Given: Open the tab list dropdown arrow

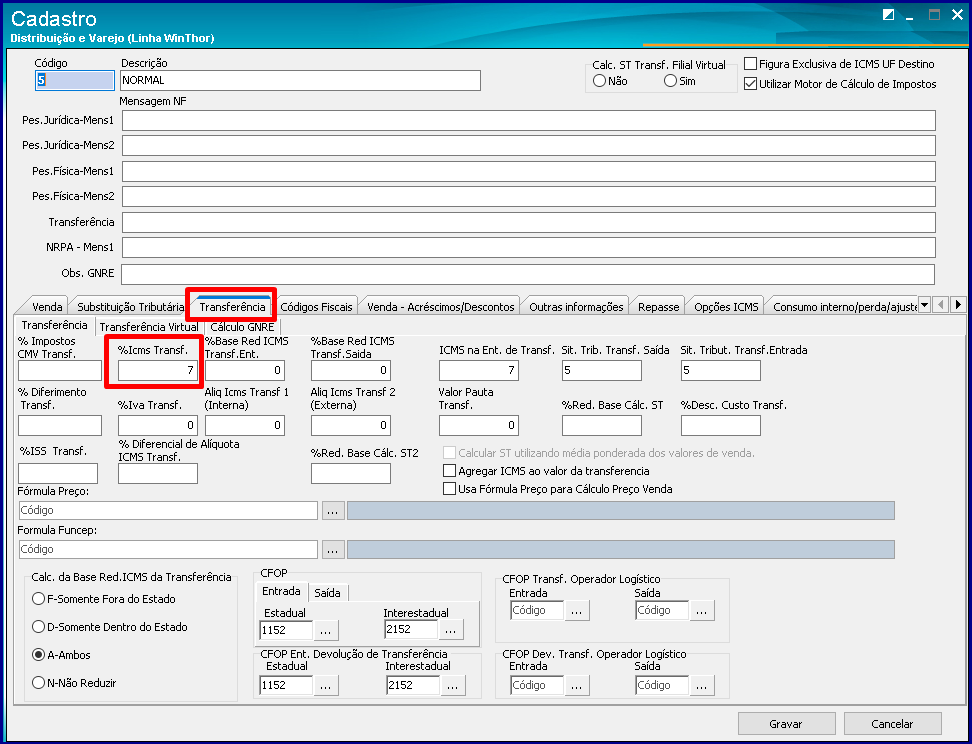Looking at the screenshot, I should 924,304.
